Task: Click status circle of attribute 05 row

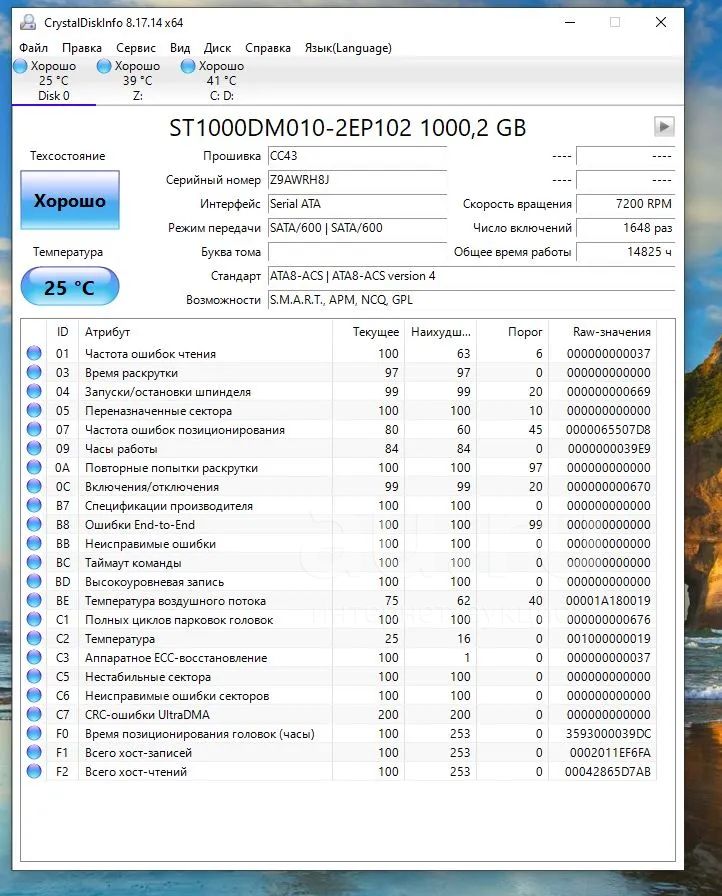Action: point(34,410)
